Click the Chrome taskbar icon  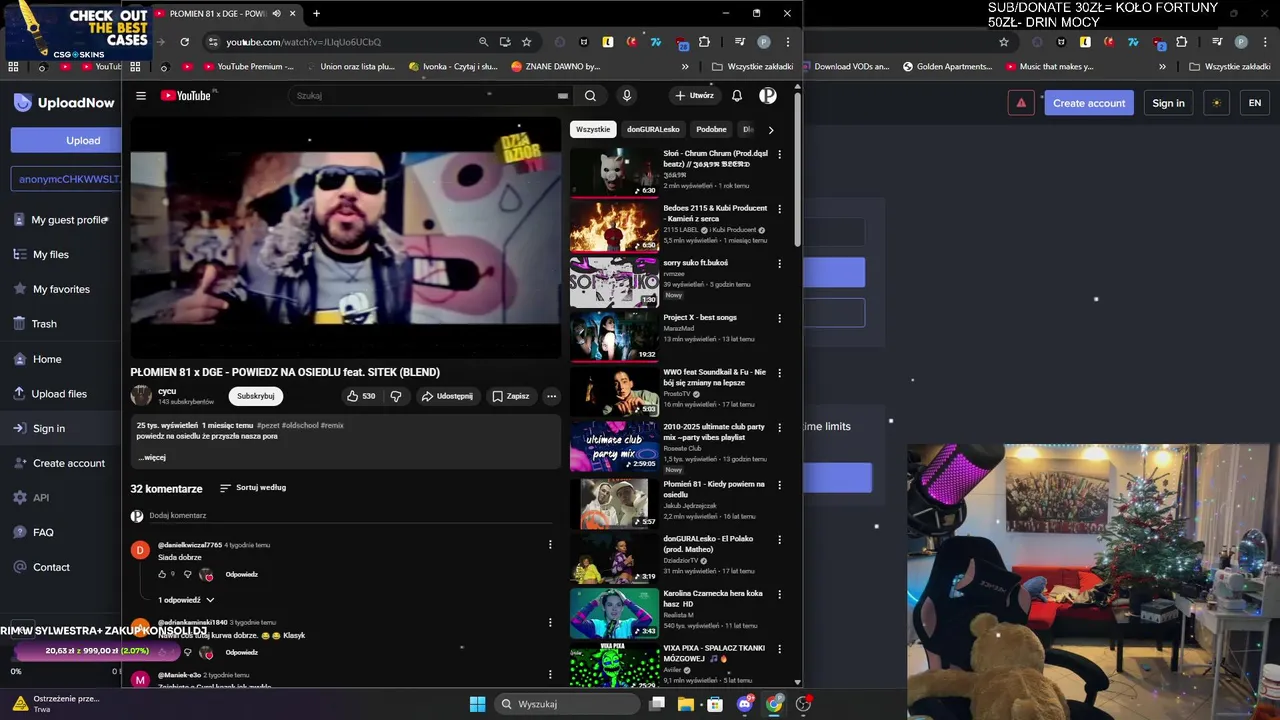[x=774, y=704]
